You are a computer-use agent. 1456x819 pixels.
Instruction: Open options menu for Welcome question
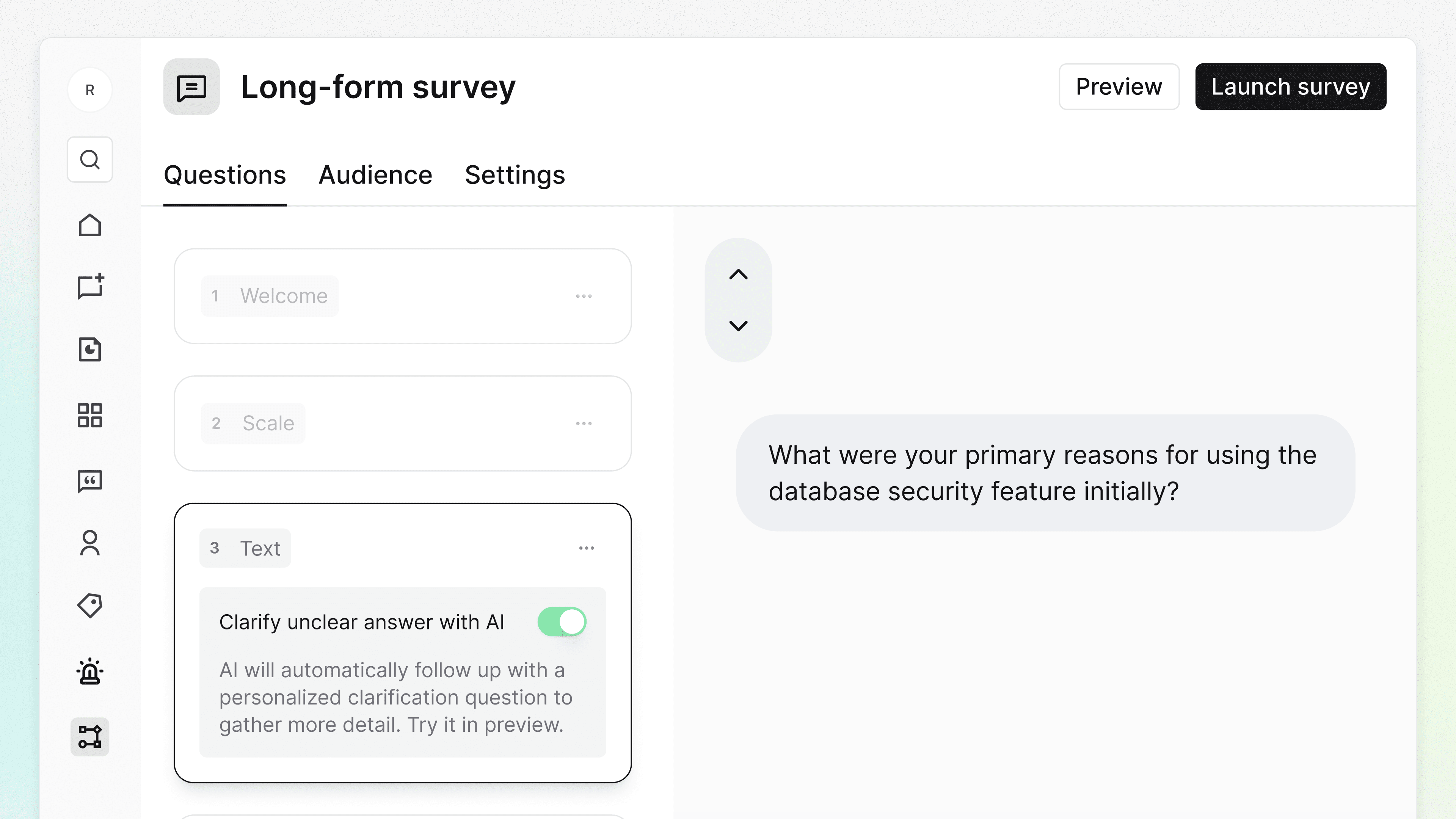583,296
